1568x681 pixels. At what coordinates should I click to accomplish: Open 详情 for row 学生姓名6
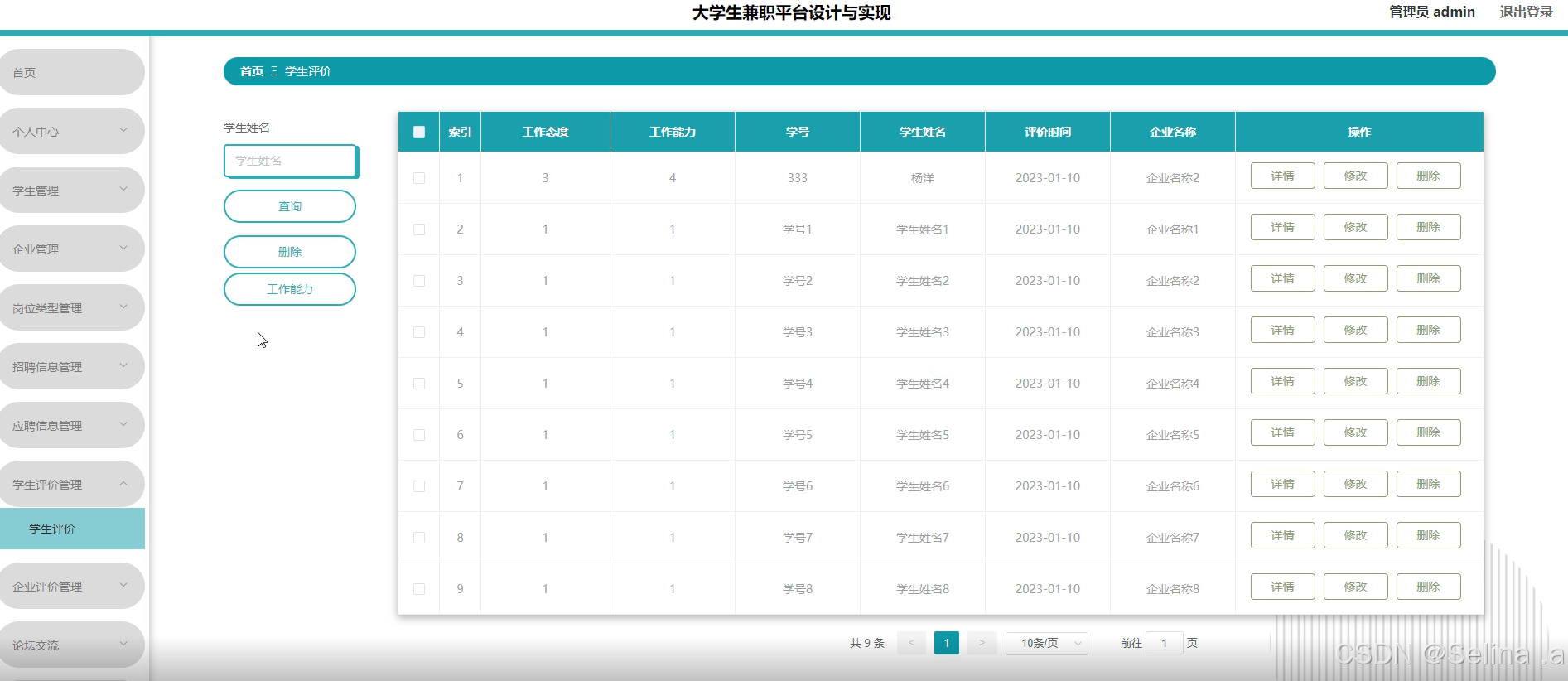pos(1282,484)
